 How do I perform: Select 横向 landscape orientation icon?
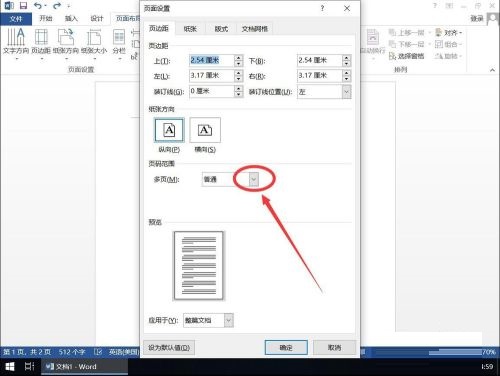click(205, 130)
